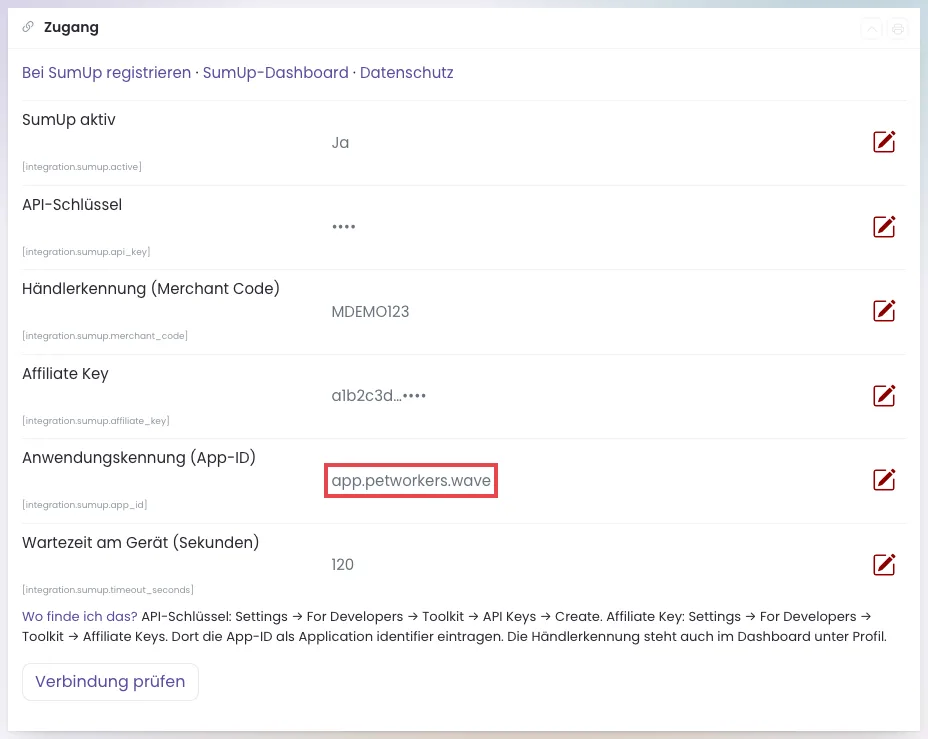Click the Händlerkennung (Merchant Code) label
The width and height of the screenshot is (928, 739).
pos(151,289)
